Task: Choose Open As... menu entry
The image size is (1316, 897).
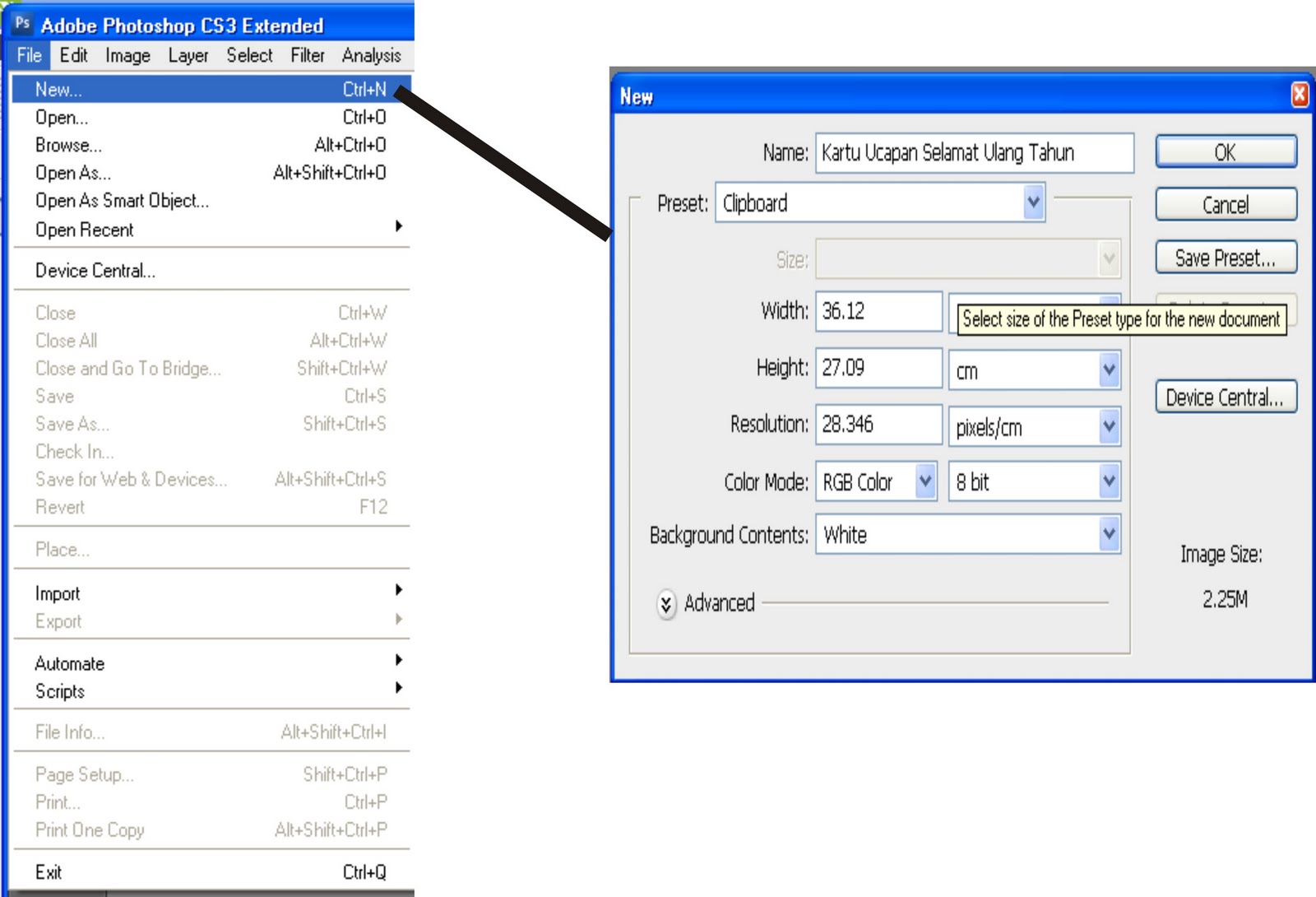Action: [x=211, y=173]
